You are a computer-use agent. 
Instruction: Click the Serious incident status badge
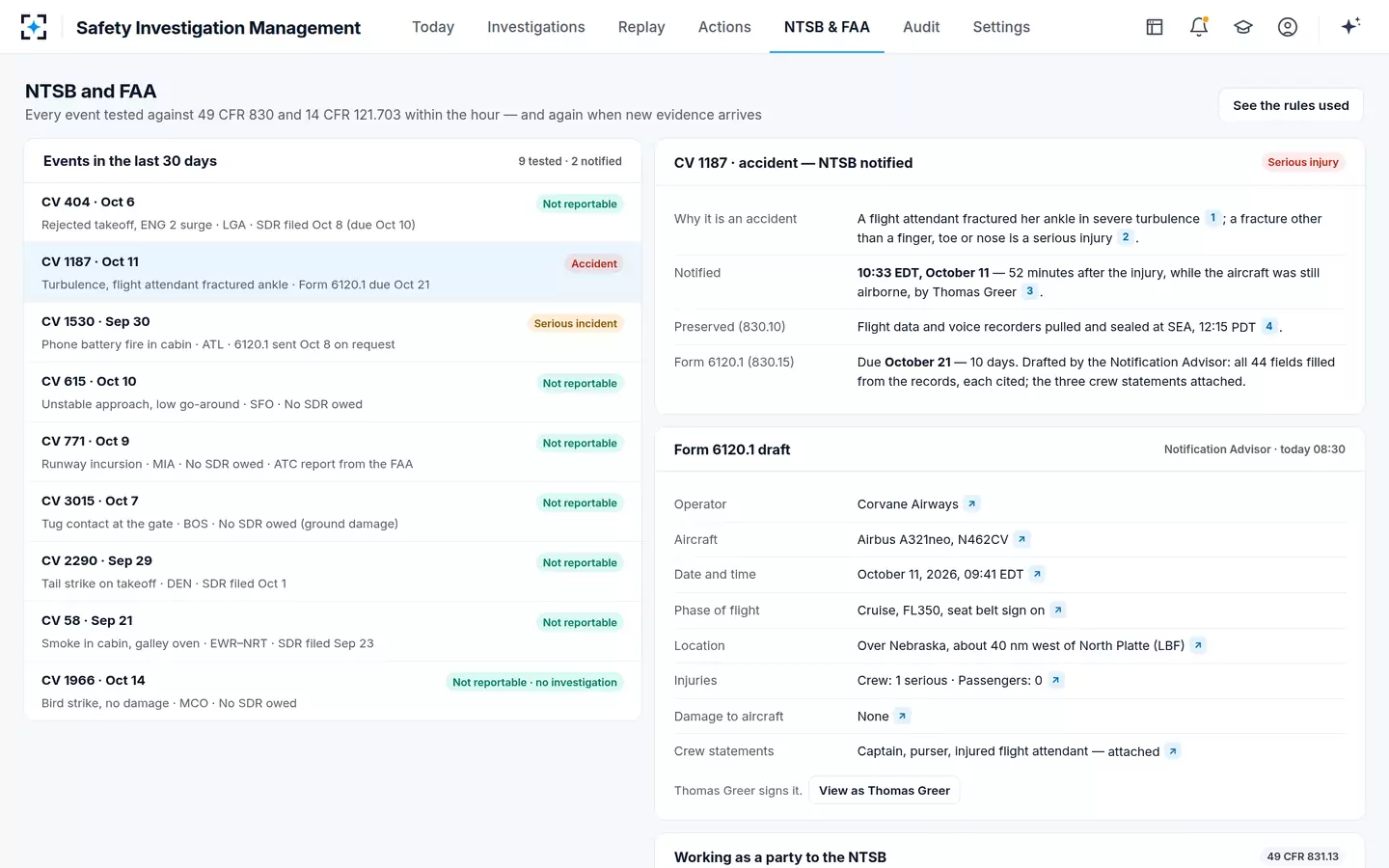tap(576, 323)
